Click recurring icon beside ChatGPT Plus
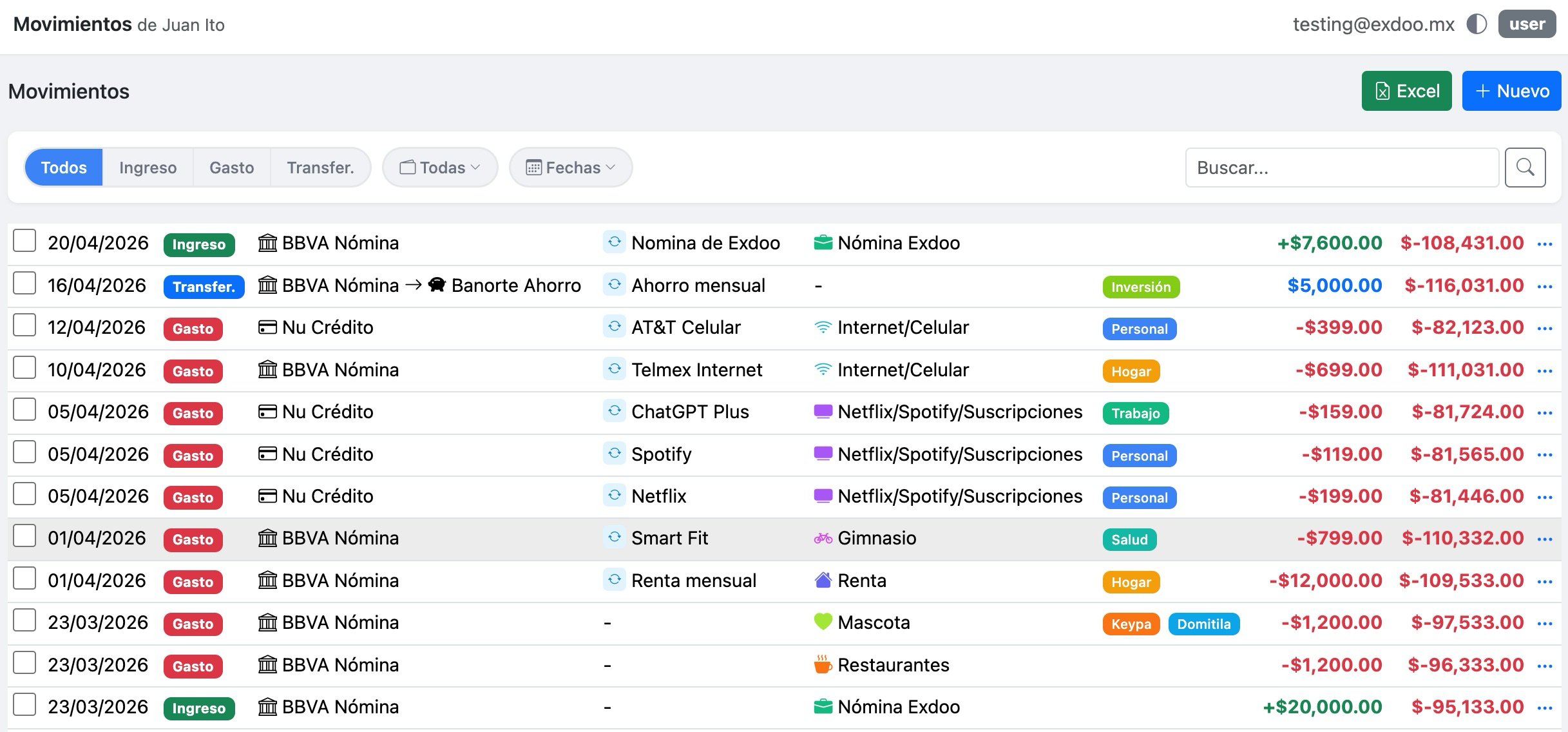Screen dimensions: 1568x732 pos(615,410)
